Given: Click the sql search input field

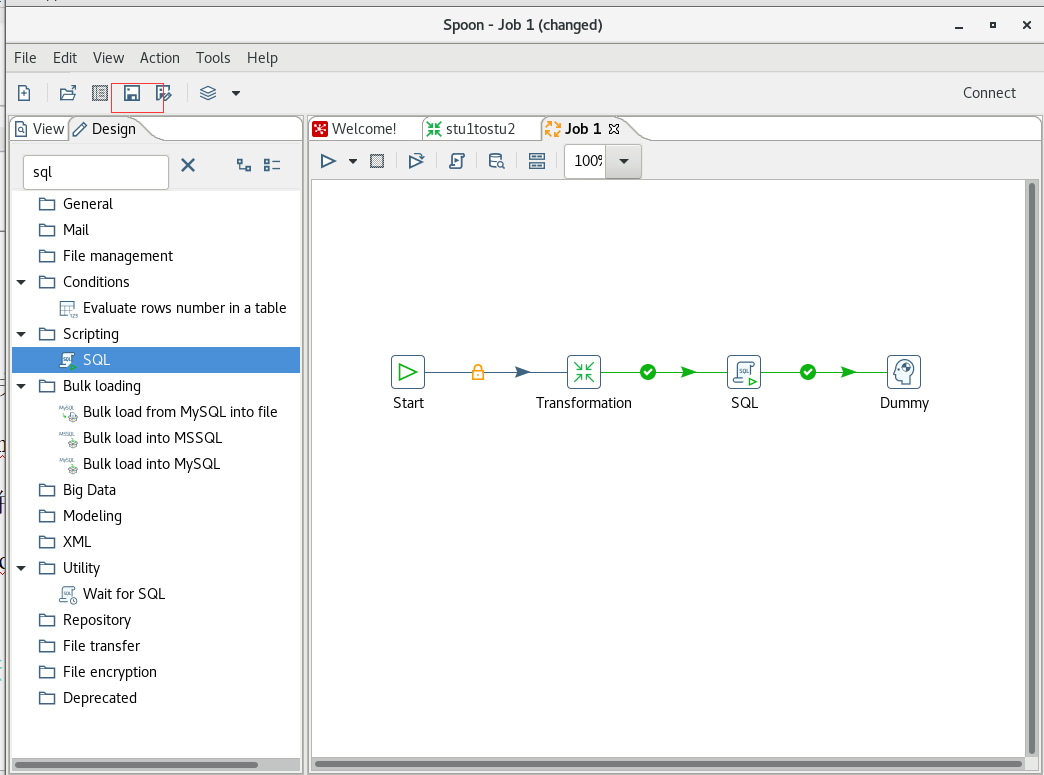Looking at the screenshot, I should pos(96,172).
